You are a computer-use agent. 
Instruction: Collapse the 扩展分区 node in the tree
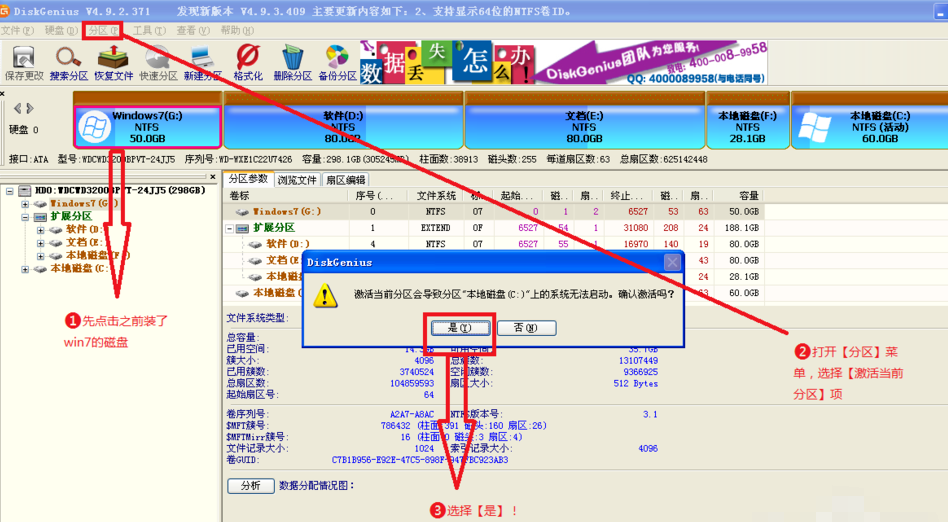click(25, 217)
